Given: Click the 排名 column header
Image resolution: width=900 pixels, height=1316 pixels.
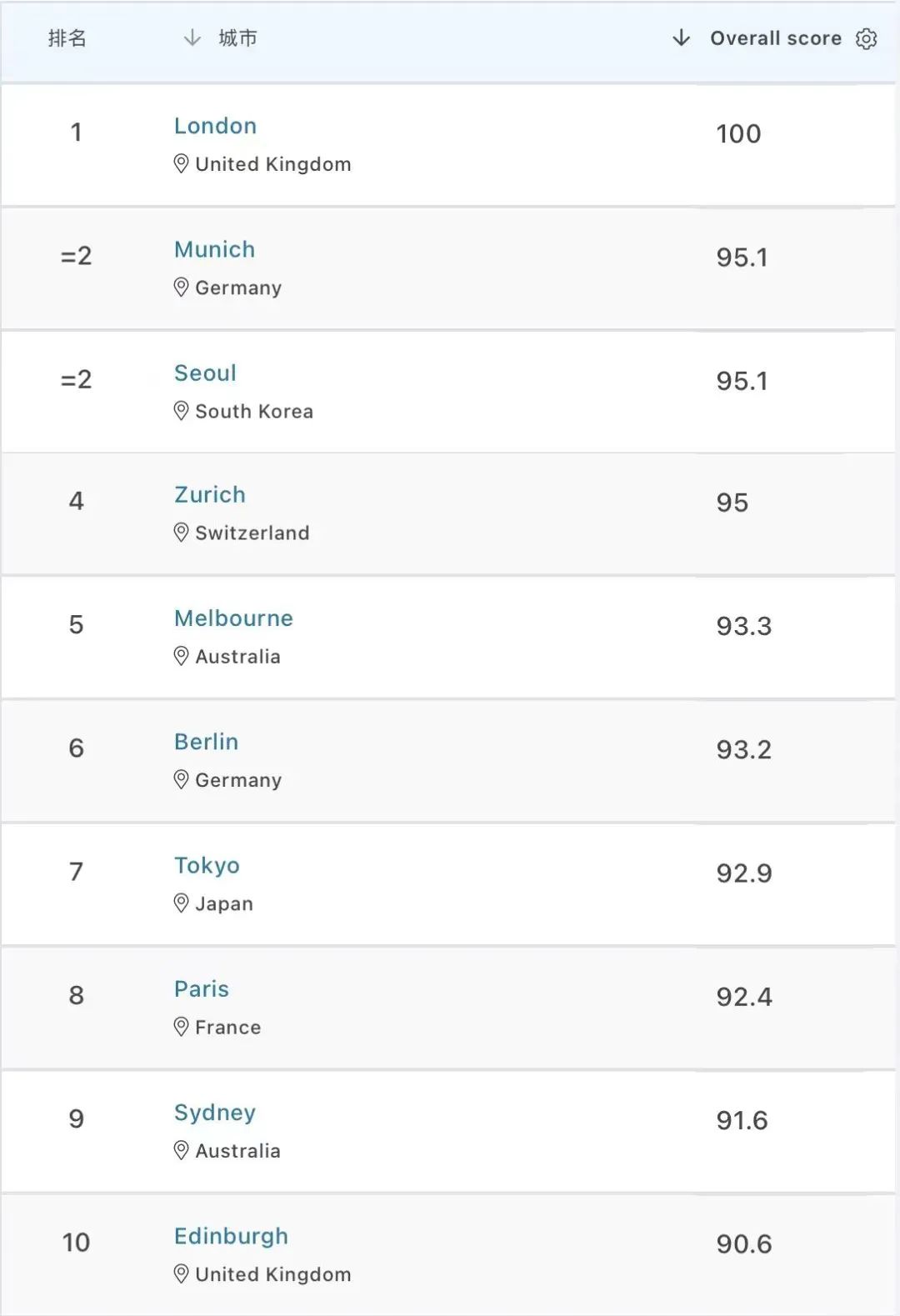Looking at the screenshot, I should coord(67,38).
